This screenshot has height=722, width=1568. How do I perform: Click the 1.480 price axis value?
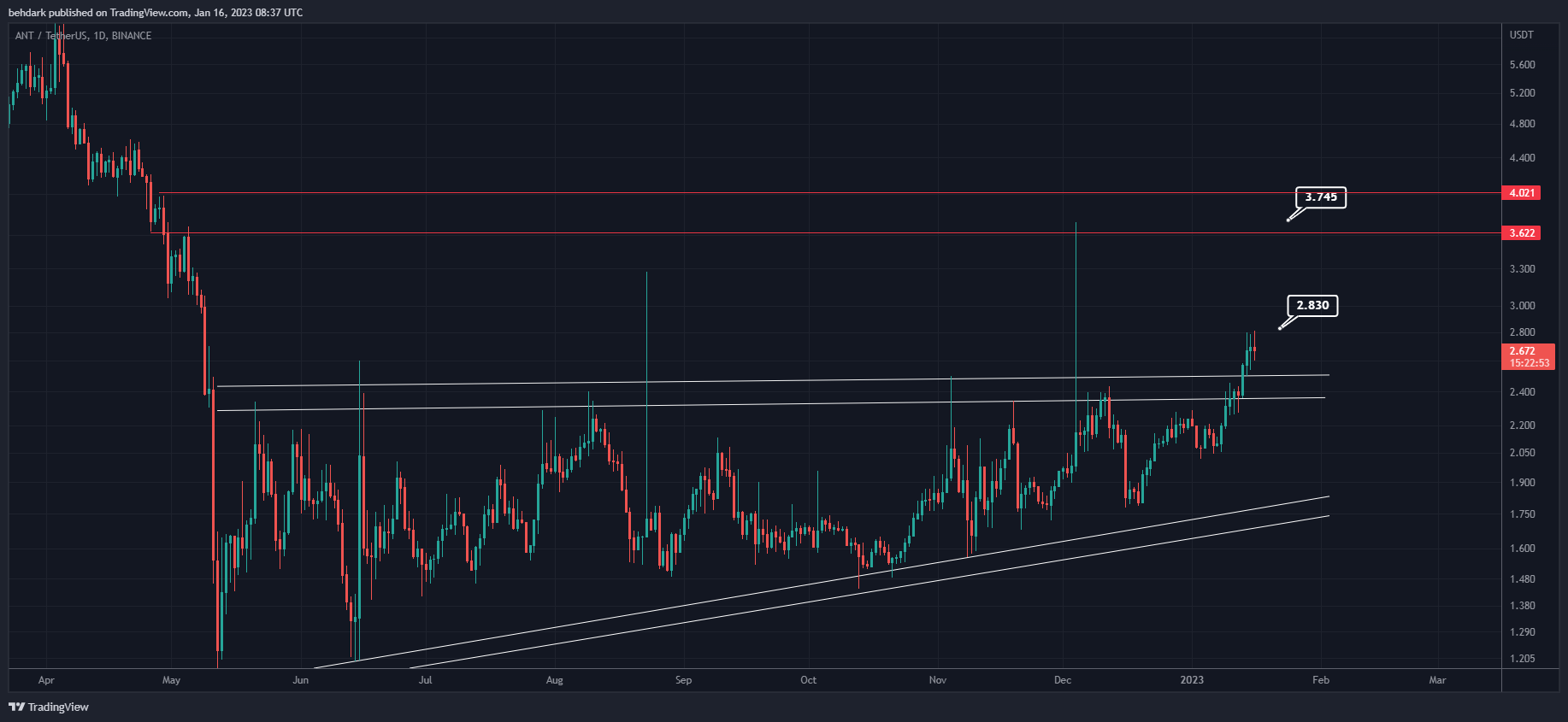(x=1522, y=579)
